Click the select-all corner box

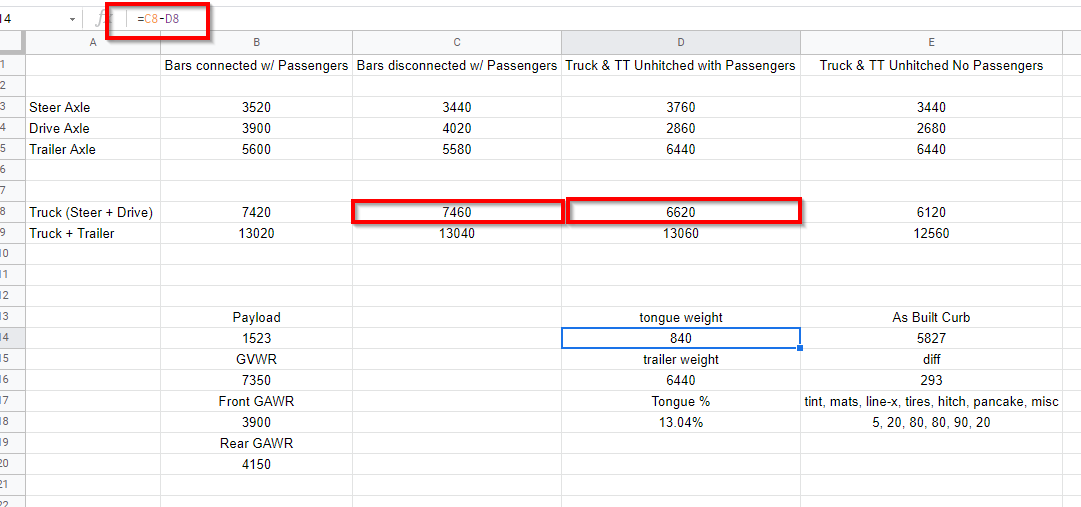click(x=12, y=42)
